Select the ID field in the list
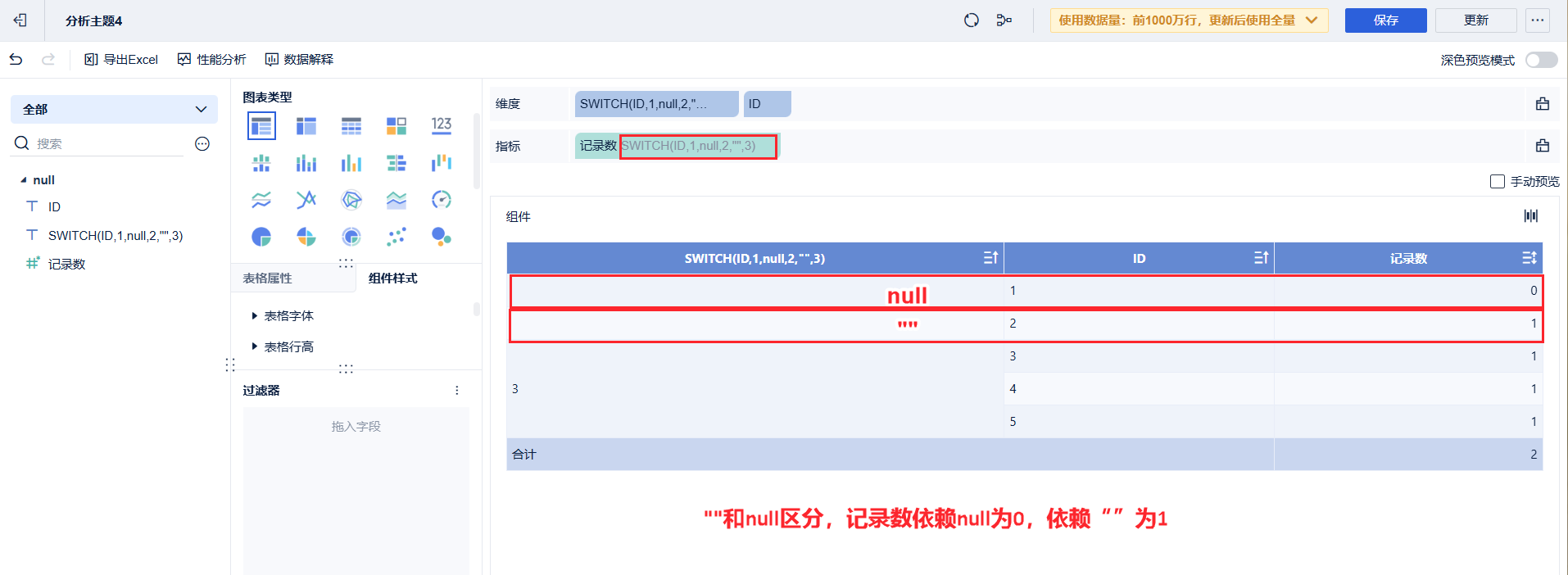This screenshot has height=575, width=1568. pos(55,207)
